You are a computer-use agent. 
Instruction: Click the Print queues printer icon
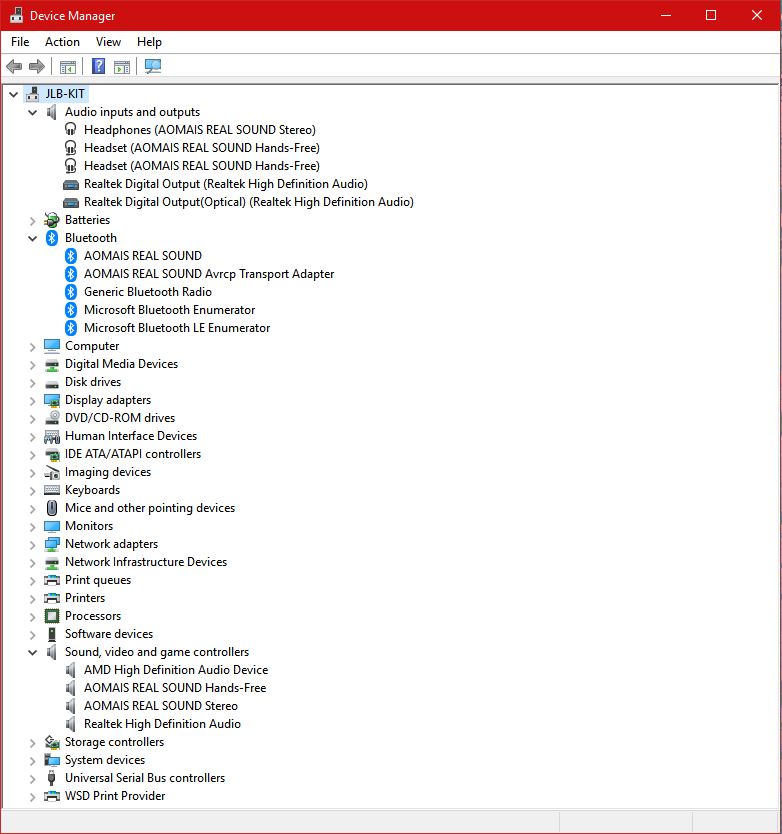pos(52,580)
